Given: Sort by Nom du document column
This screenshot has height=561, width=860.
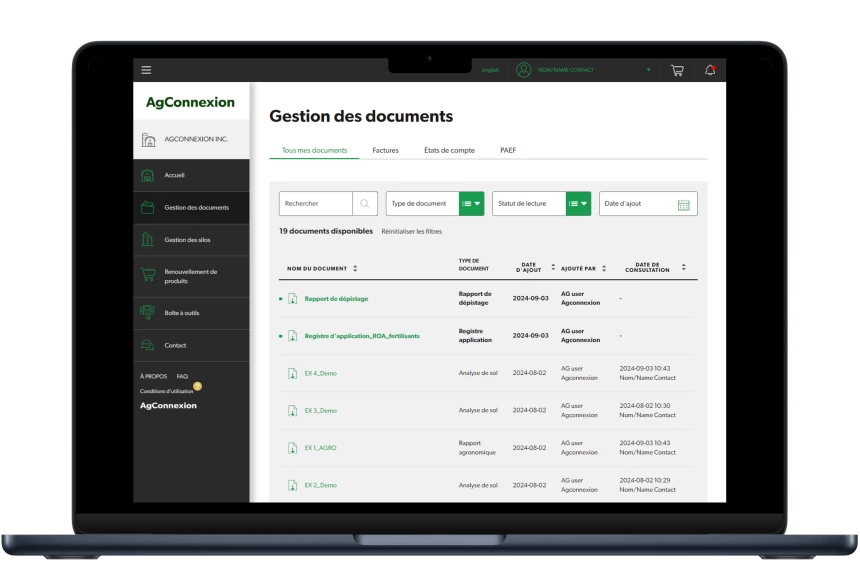Looking at the screenshot, I should [355, 268].
